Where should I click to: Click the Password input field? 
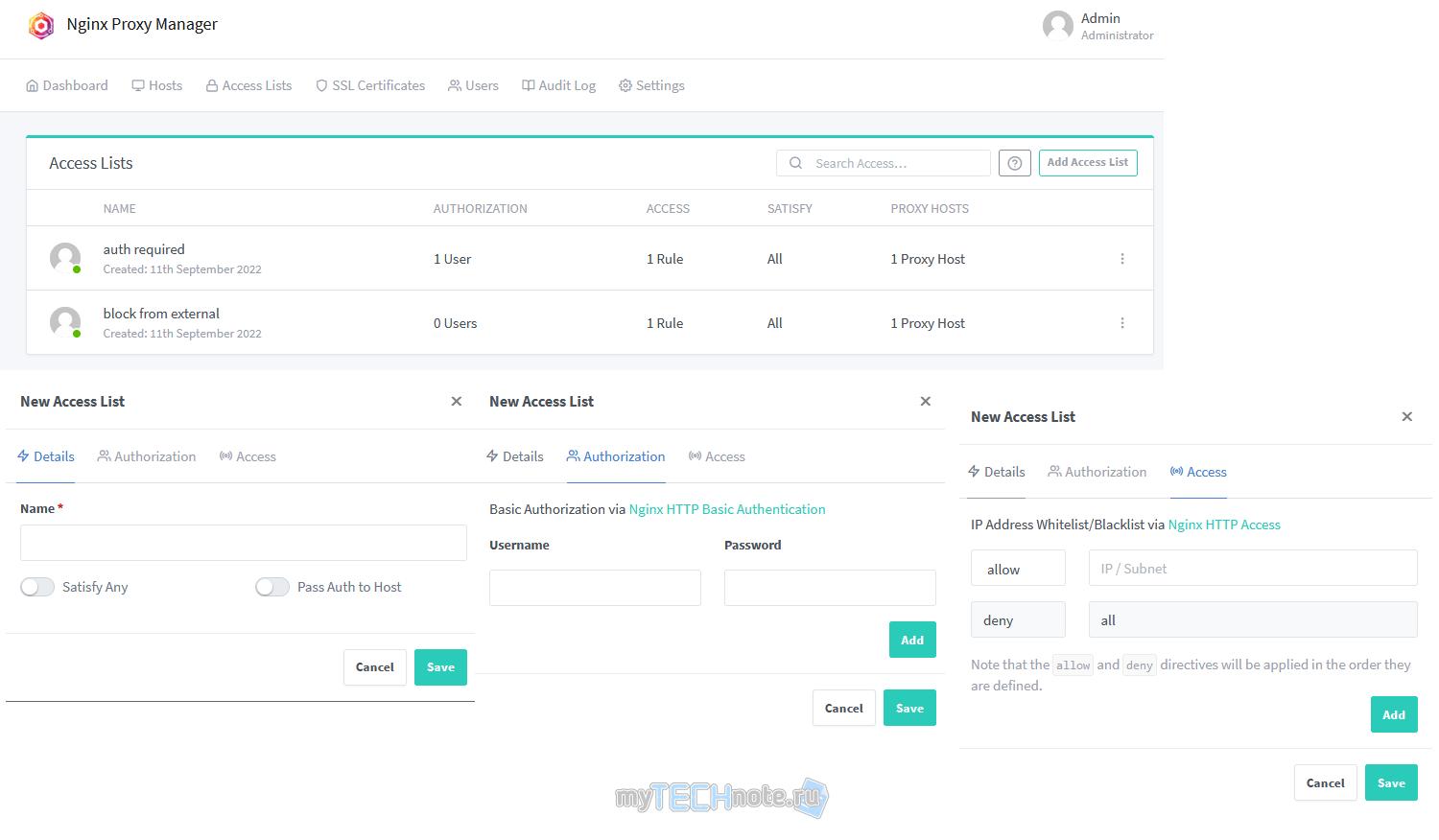pos(830,588)
